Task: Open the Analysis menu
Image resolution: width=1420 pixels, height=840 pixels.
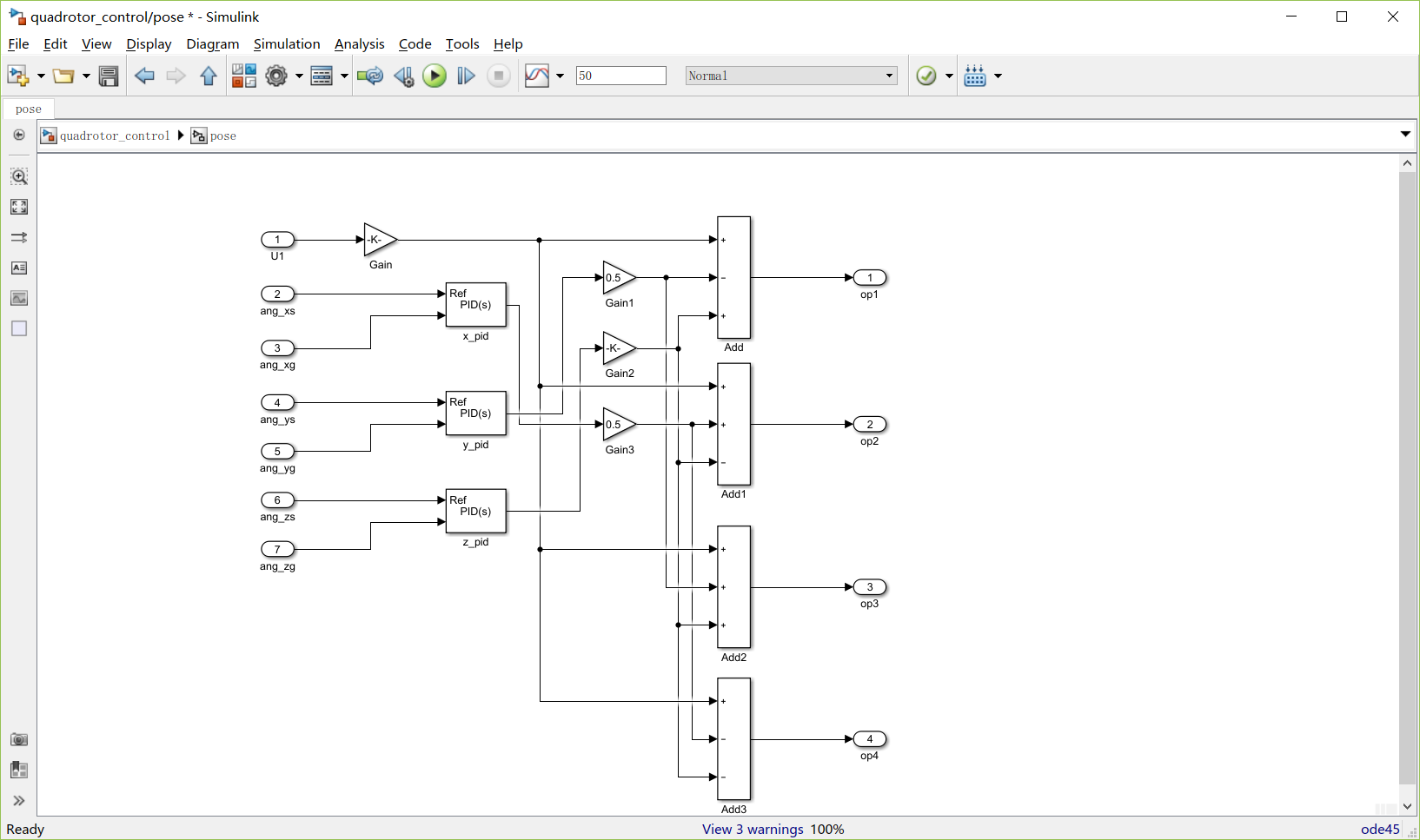Action: point(359,44)
